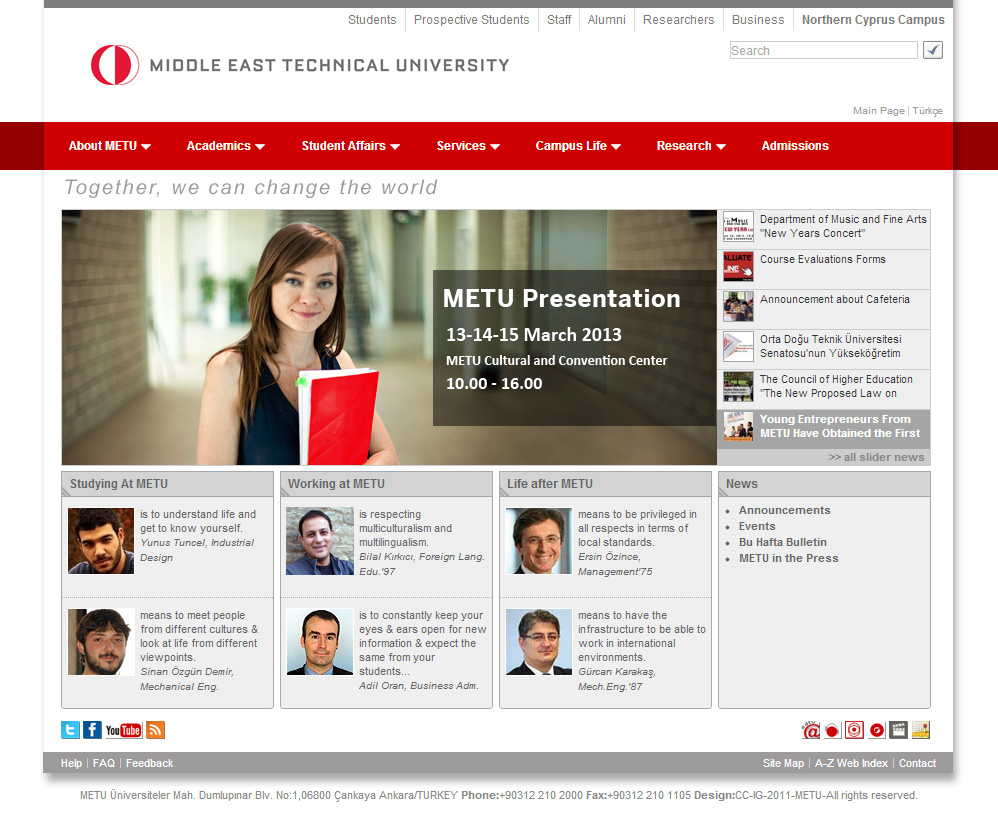The image size is (998, 828).
Task: Open Orta Doğu Teknik Üniversitesi Senatosu news
Action: (831, 346)
